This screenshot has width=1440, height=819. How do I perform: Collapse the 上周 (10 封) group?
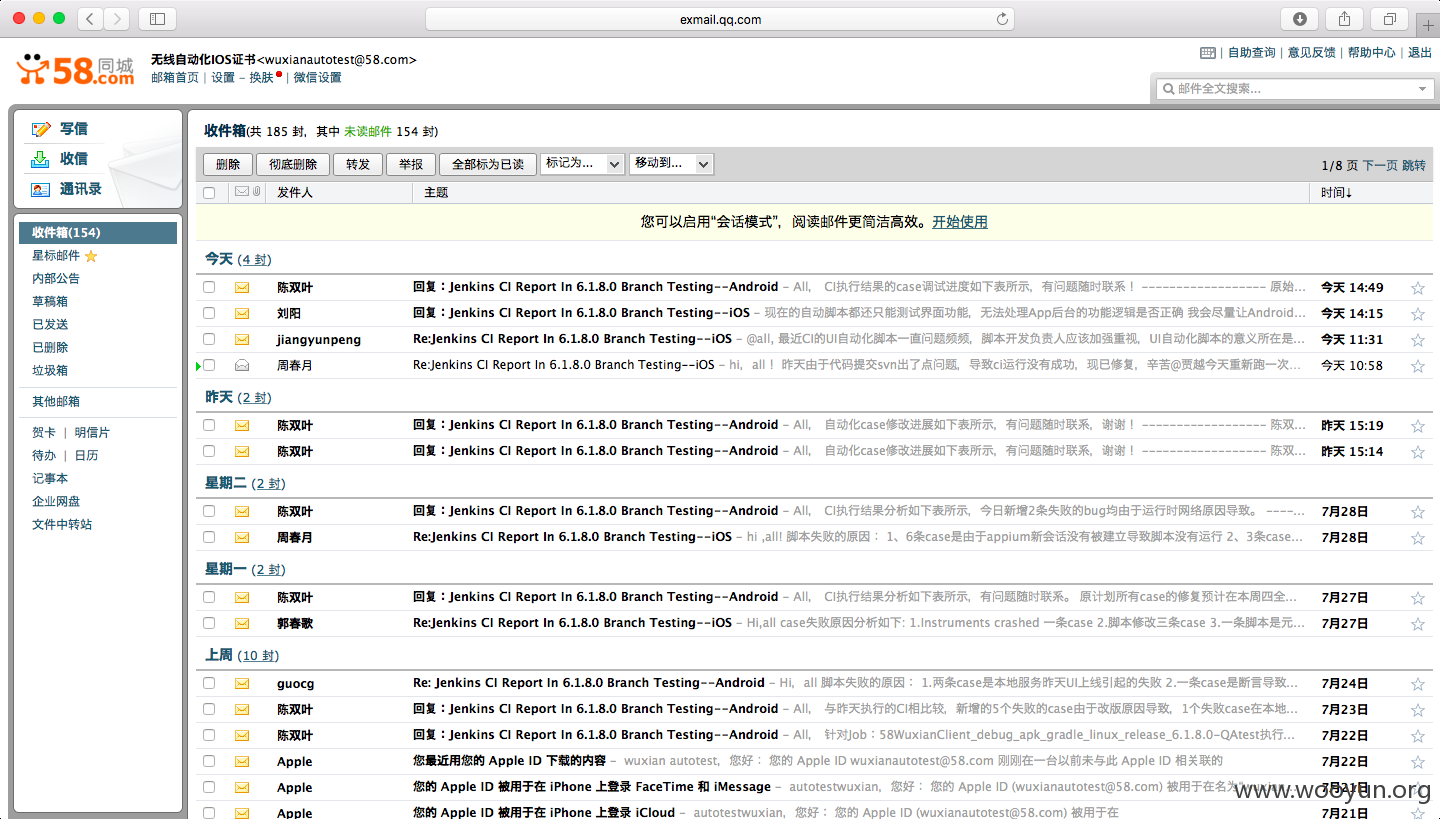click(x=241, y=655)
